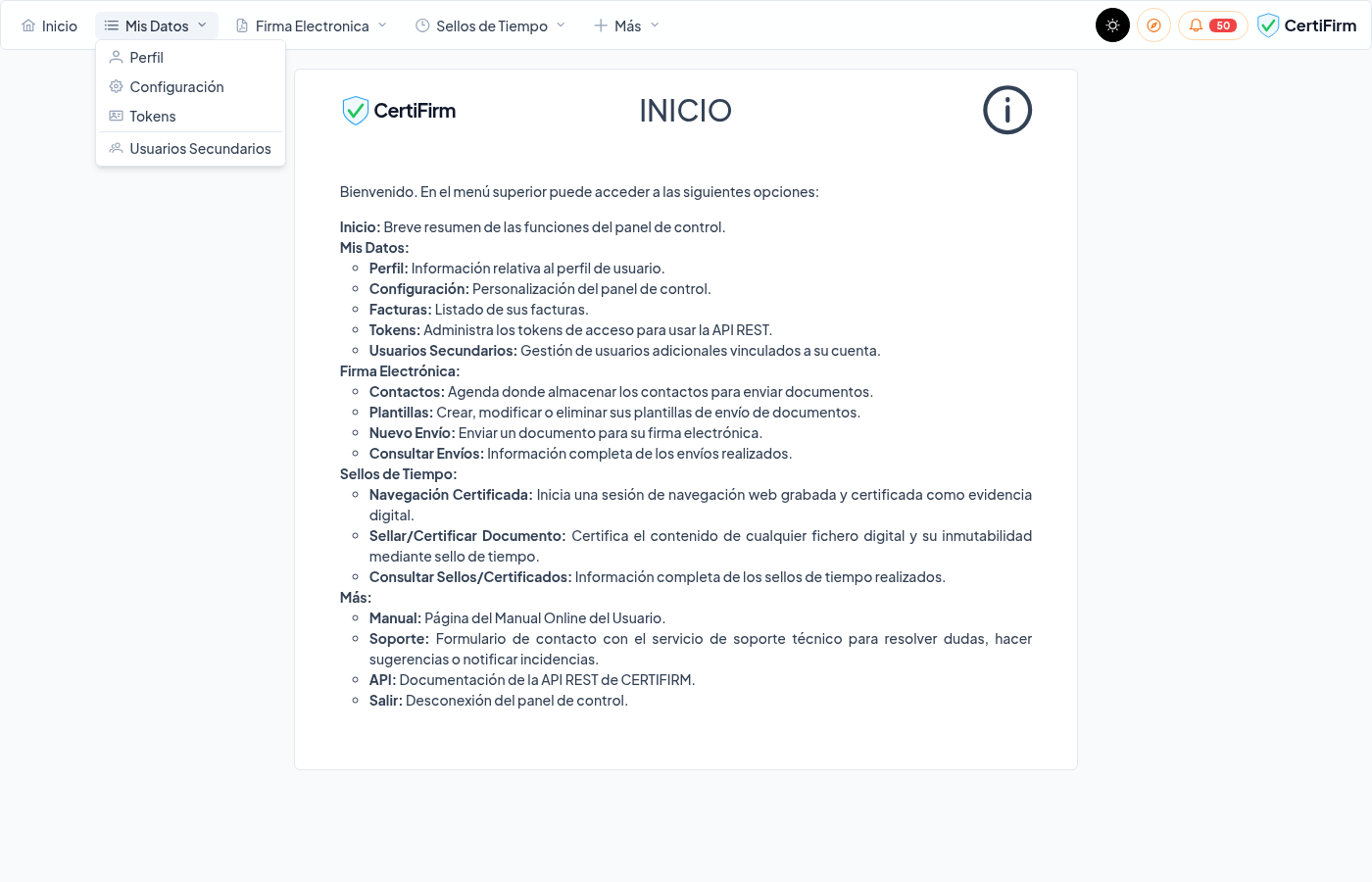This screenshot has height=882, width=1372.
Task: Click the CertiFirm logo in the card
Action: [399, 111]
